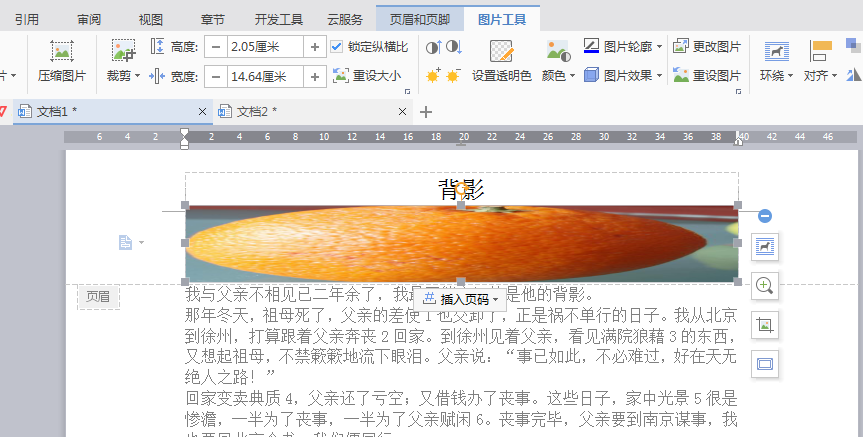Close the 文档1 document tab
This screenshot has width=863, height=437.
(x=202, y=112)
